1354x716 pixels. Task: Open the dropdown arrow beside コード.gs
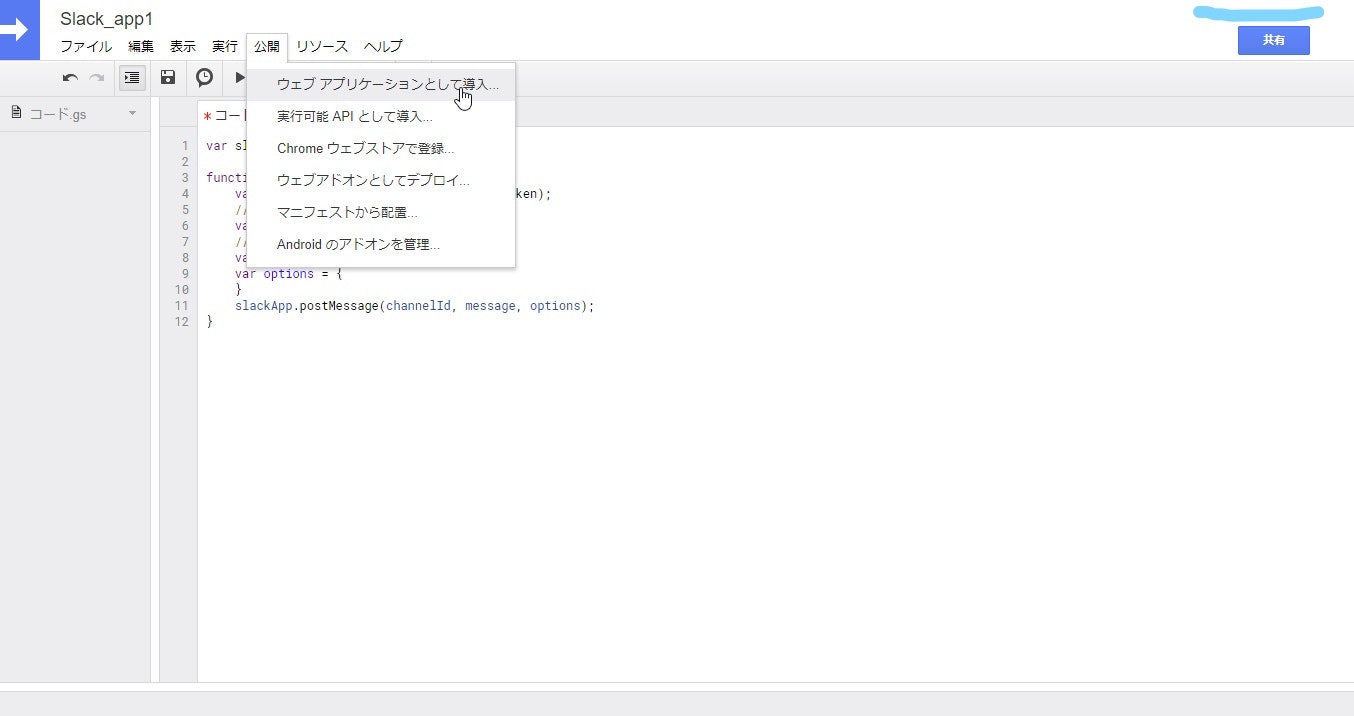131,113
